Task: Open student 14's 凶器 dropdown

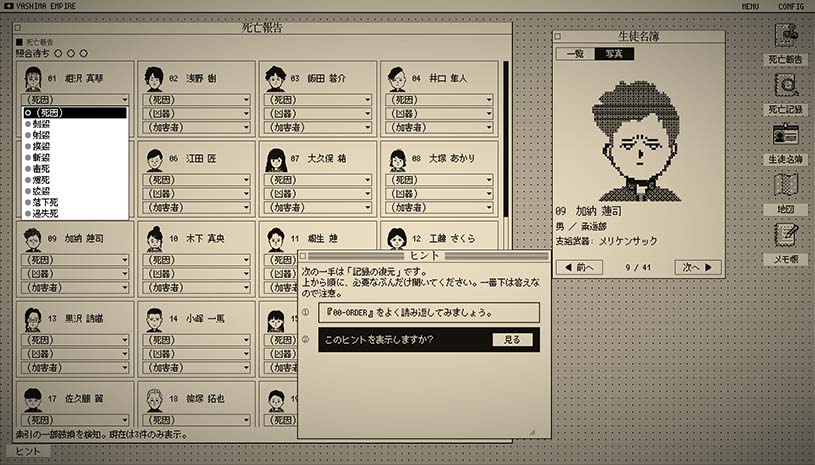Action: click(x=196, y=354)
